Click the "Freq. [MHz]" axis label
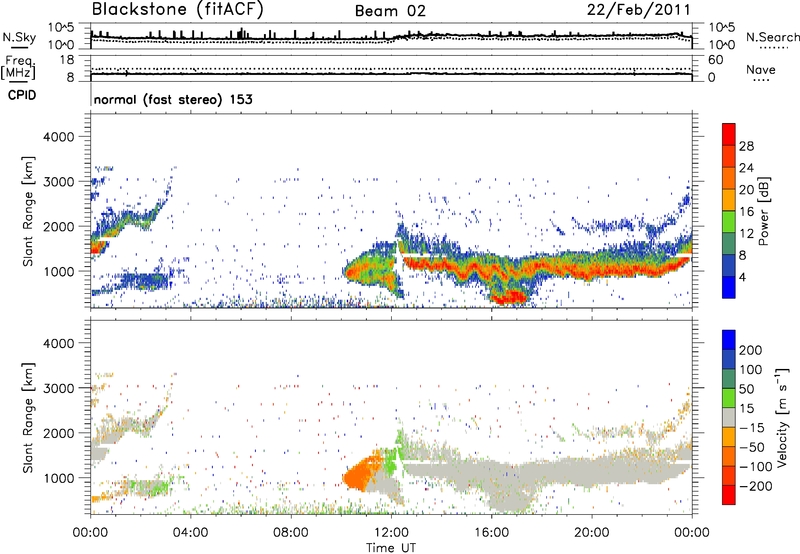Screen dimensions: 800x554 tap(18, 68)
